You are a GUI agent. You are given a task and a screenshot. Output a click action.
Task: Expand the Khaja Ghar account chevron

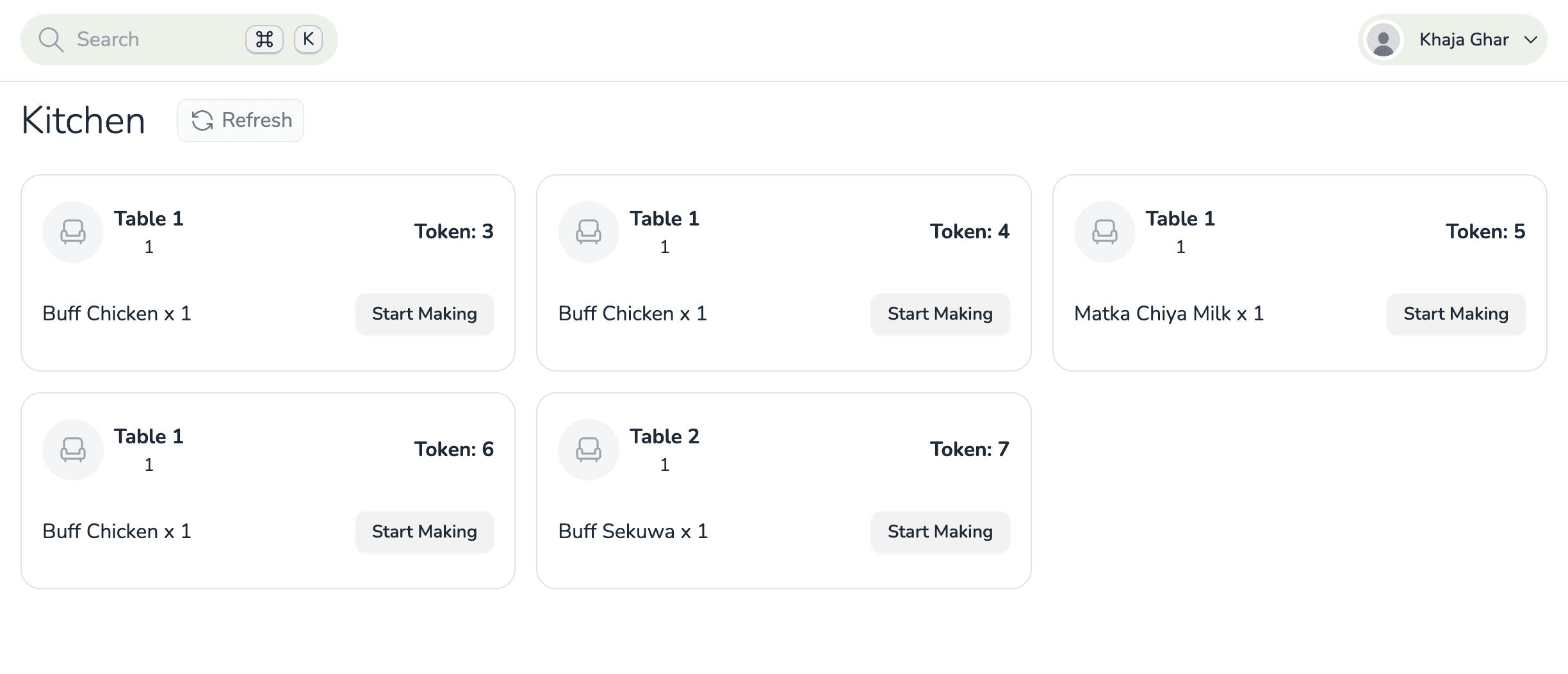(x=1531, y=40)
